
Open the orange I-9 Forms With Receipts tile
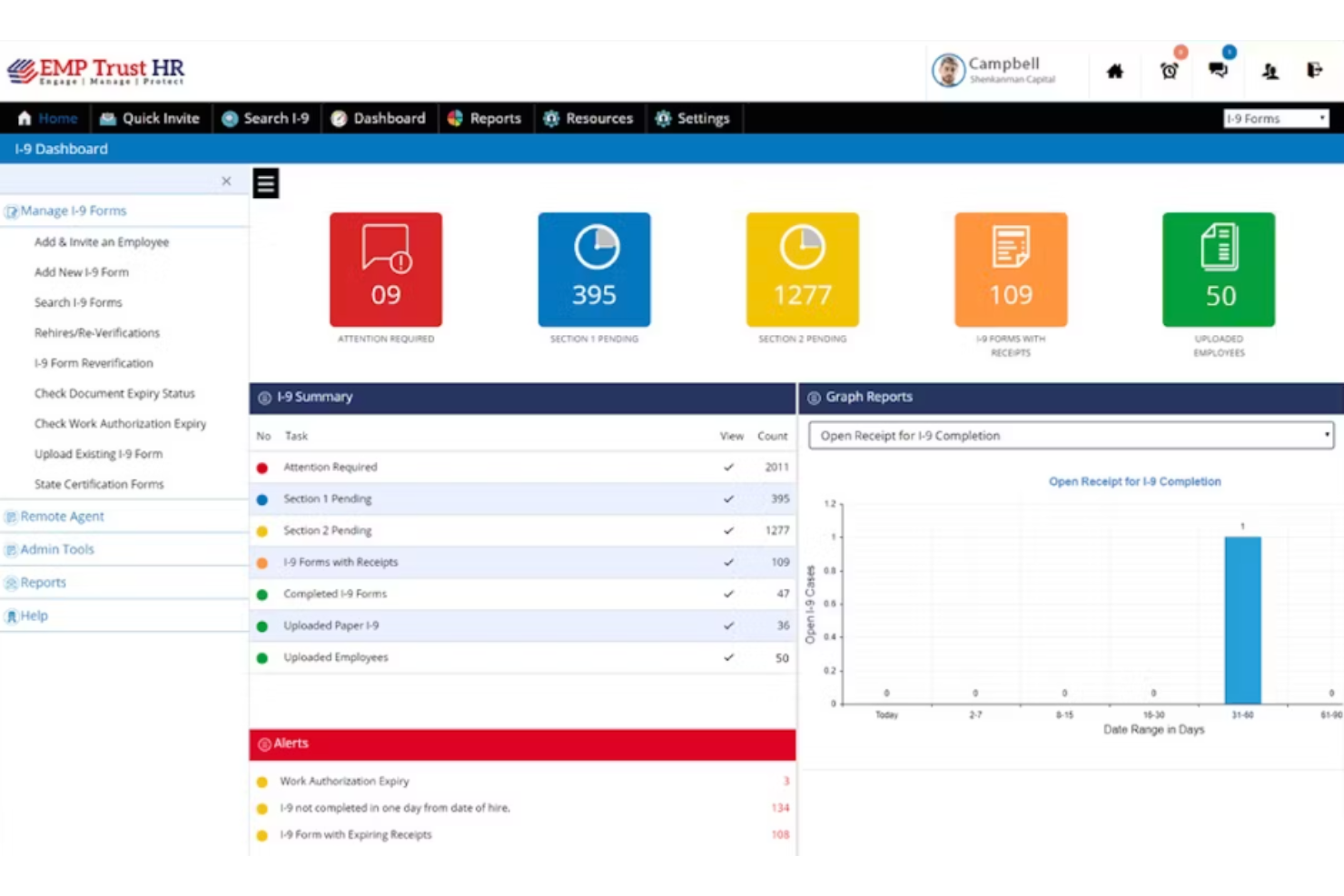[1011, 269]
